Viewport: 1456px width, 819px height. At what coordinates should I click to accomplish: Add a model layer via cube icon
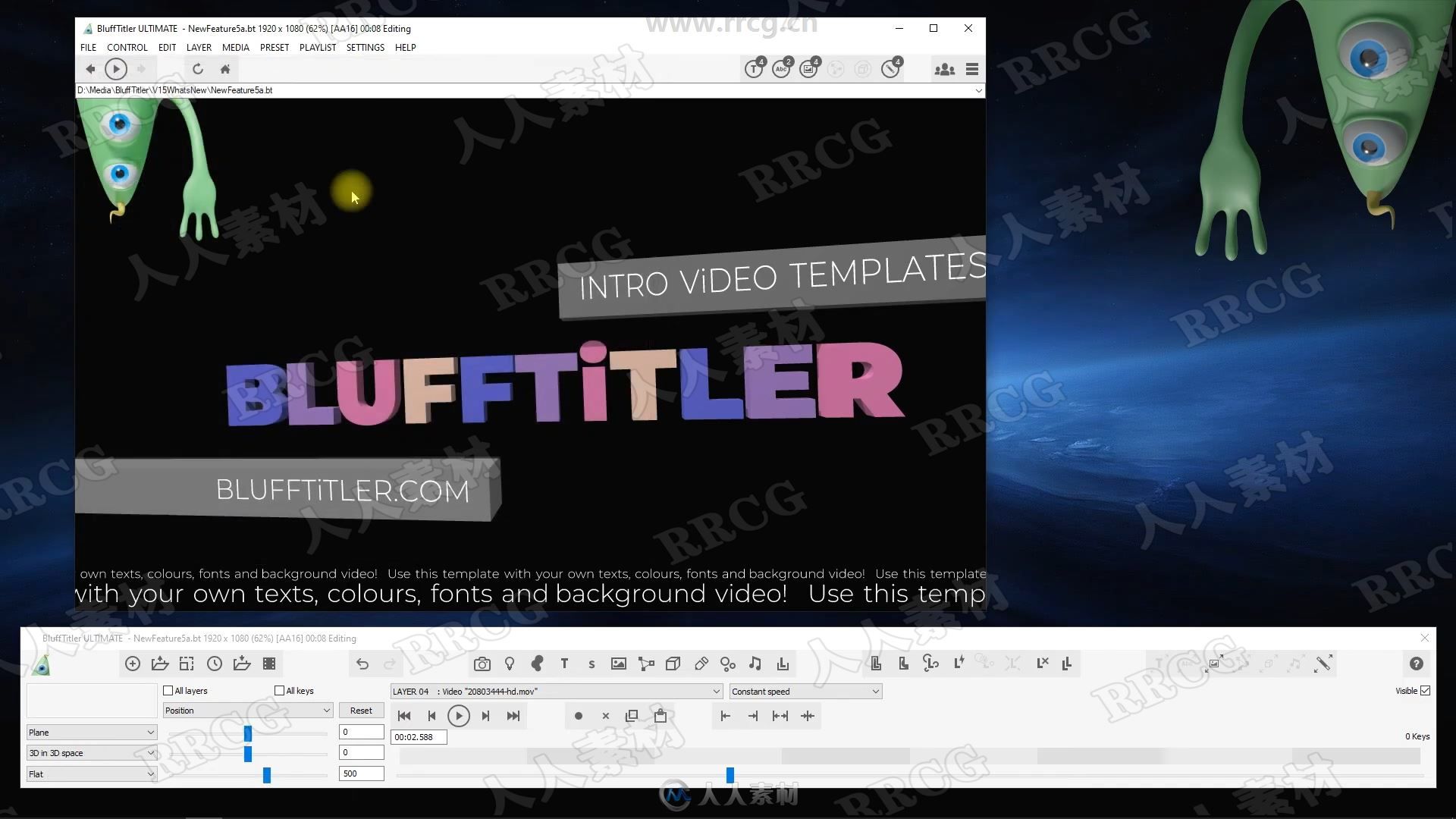pyautogui.click(x=673, y=664)
